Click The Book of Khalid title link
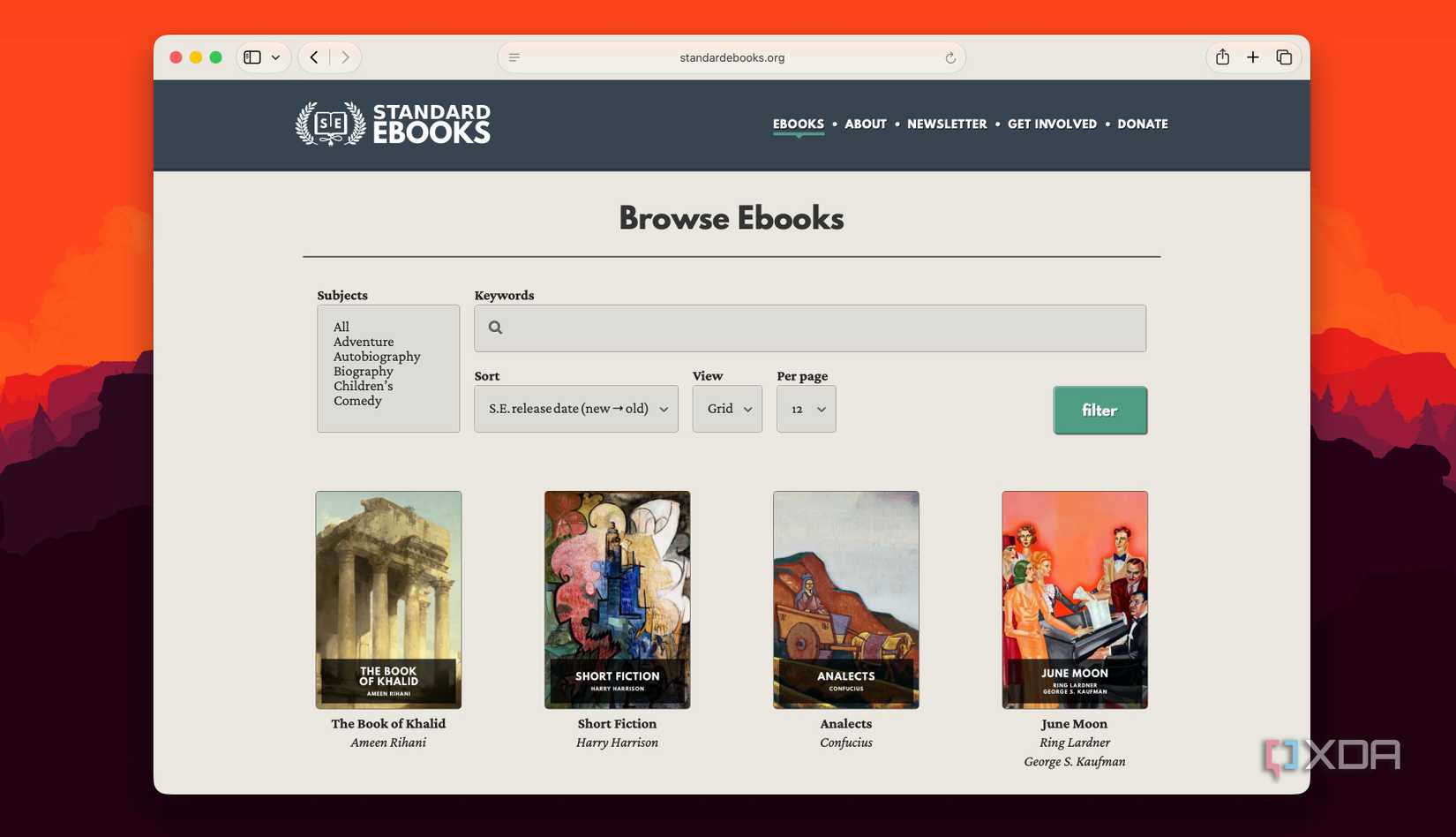The image size is (1456, 837). click(388, 724)
